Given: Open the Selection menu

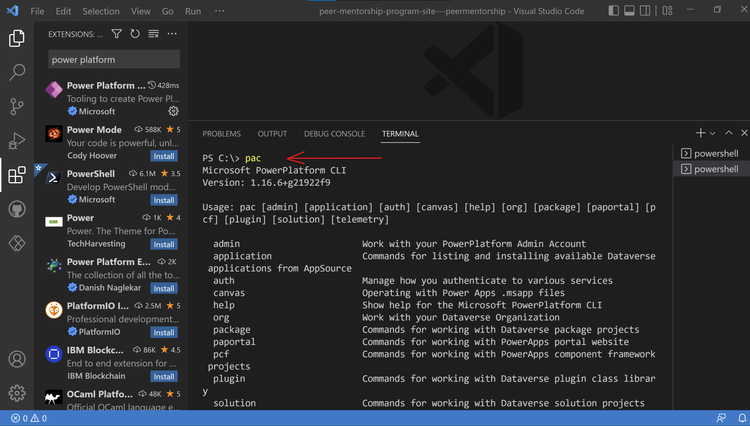Looking at the screenshot, I should [x=101, y=11].
